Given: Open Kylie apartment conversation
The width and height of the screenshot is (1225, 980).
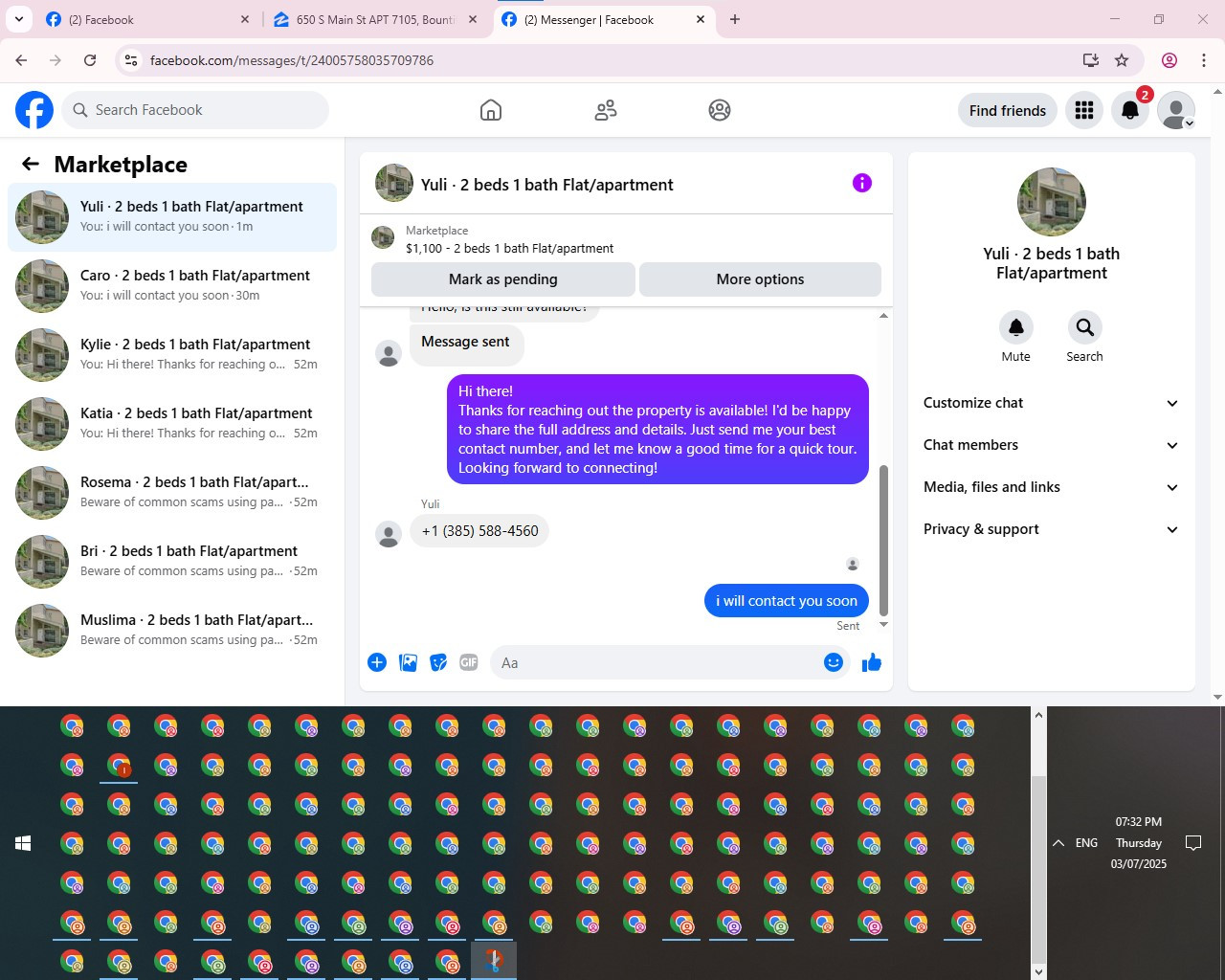Looking at the screenshot, I should click(172, 355).
